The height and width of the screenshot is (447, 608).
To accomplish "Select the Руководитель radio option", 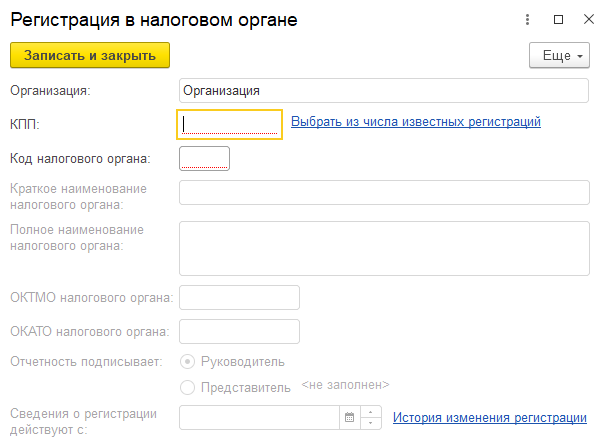I will (187, 362).
